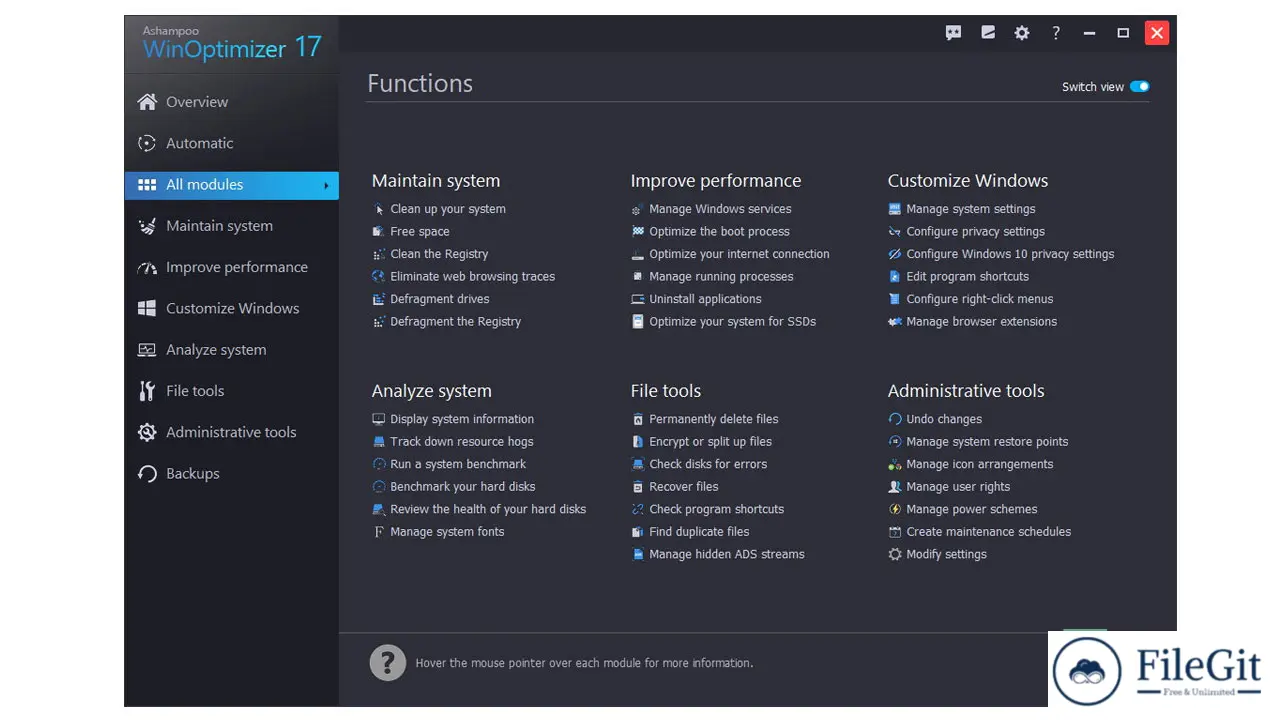Image resolution: width=1280 pixels, height=720 pixels.
Task: Open Benchmark your hard disks
Action: pos(463,487)
